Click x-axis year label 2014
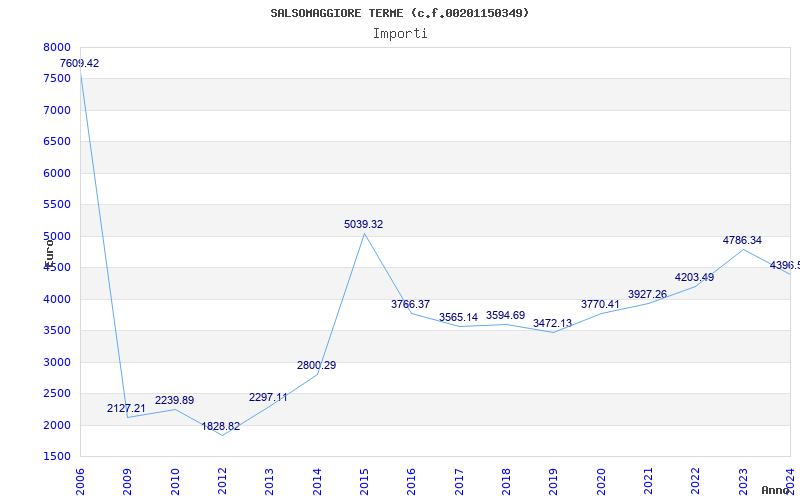800x500 pixels. pos(316,482)
